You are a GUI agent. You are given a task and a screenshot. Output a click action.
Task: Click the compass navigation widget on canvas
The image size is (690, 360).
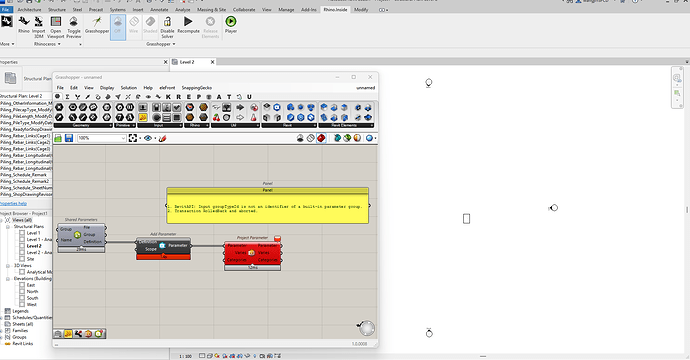tap(366, 328)
